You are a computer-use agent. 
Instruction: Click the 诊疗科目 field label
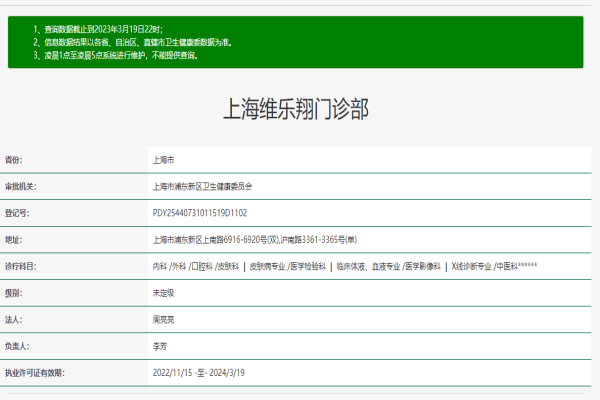coord(20,266)
